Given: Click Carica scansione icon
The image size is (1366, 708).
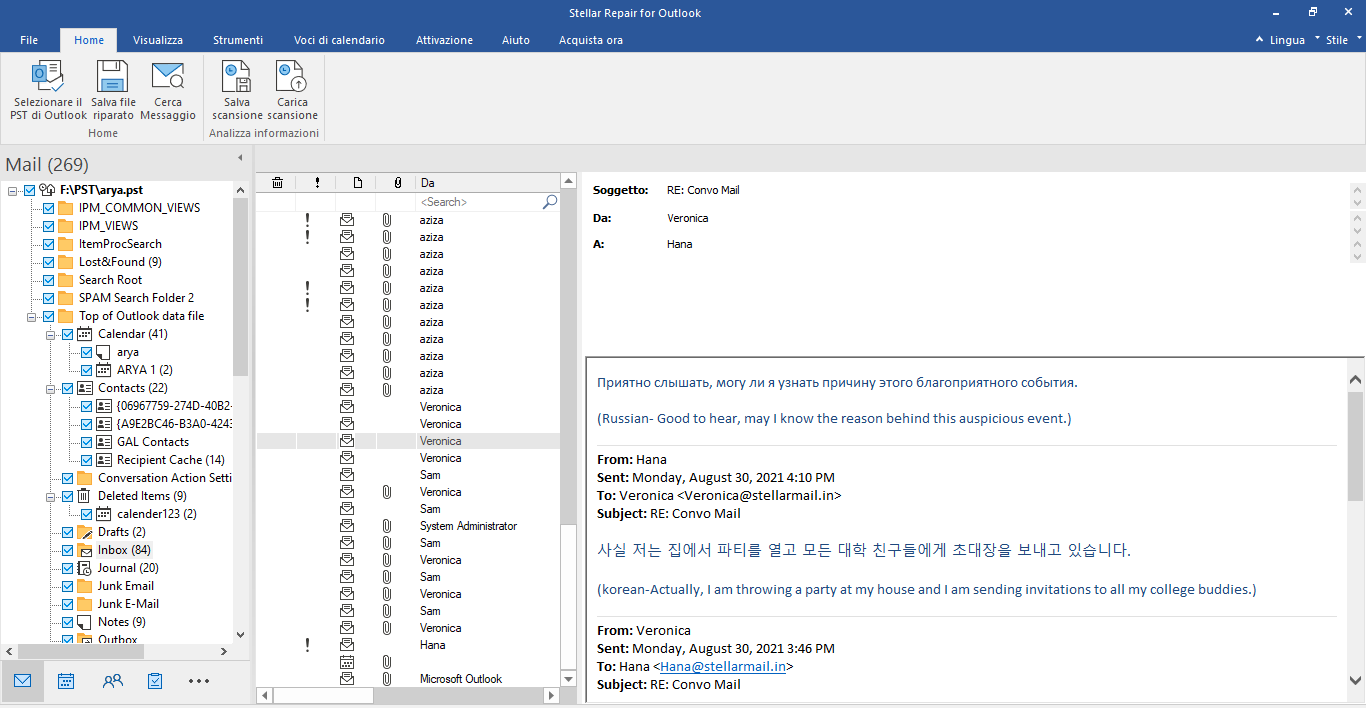Looking at the screenshot, I should point(292,76).
